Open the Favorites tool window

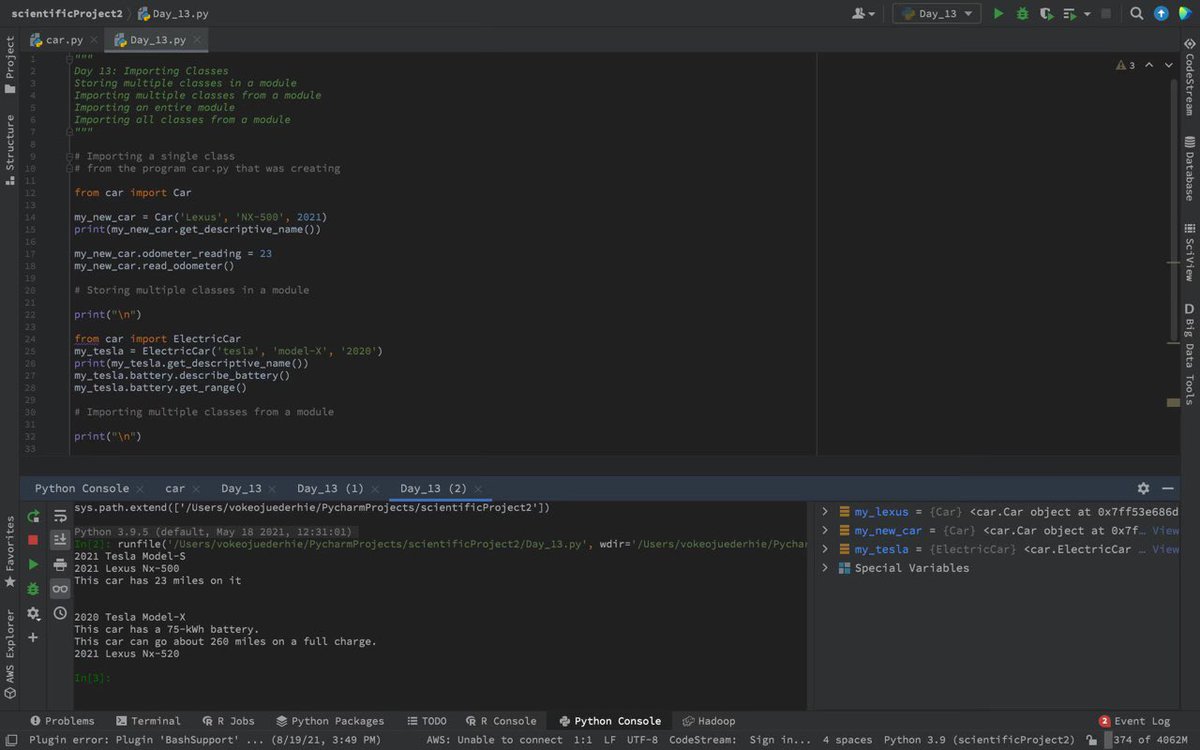coord(10,552)
